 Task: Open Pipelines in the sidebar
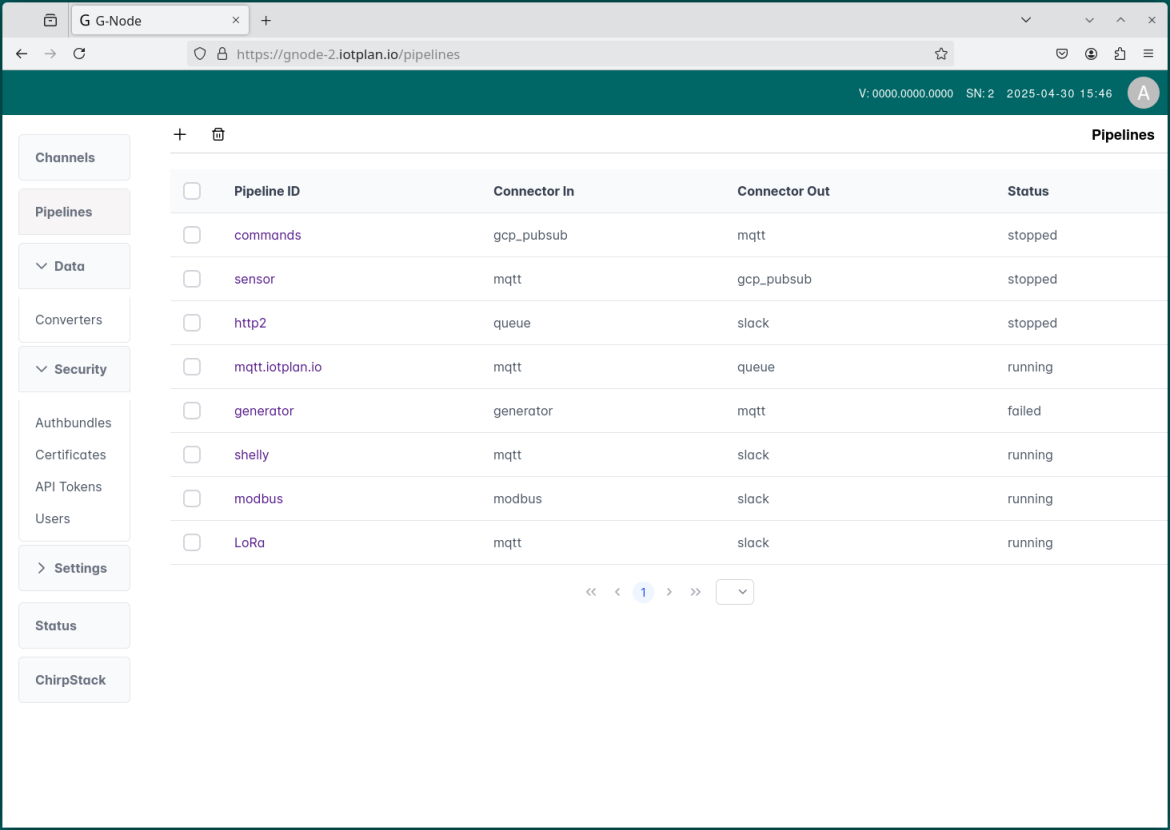74,212
